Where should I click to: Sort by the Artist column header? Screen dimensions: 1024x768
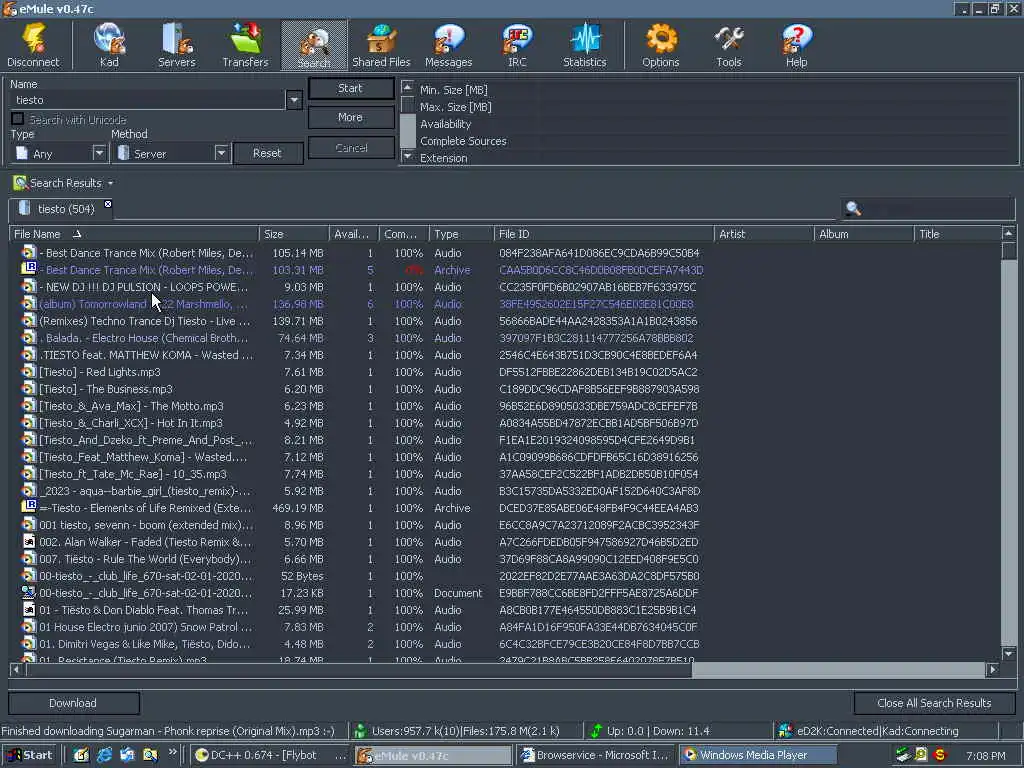point(764,234)
